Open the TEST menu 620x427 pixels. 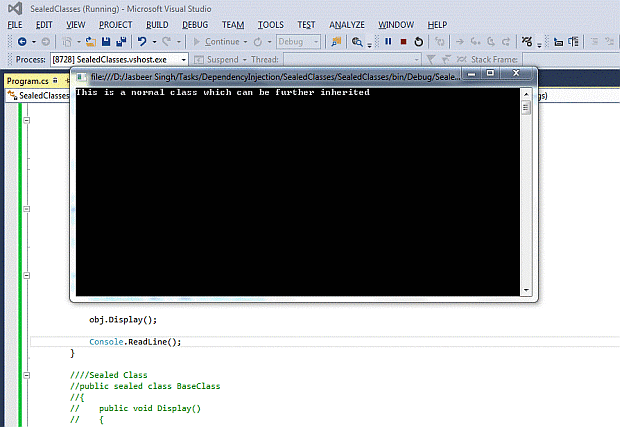(x=306, y=25)
